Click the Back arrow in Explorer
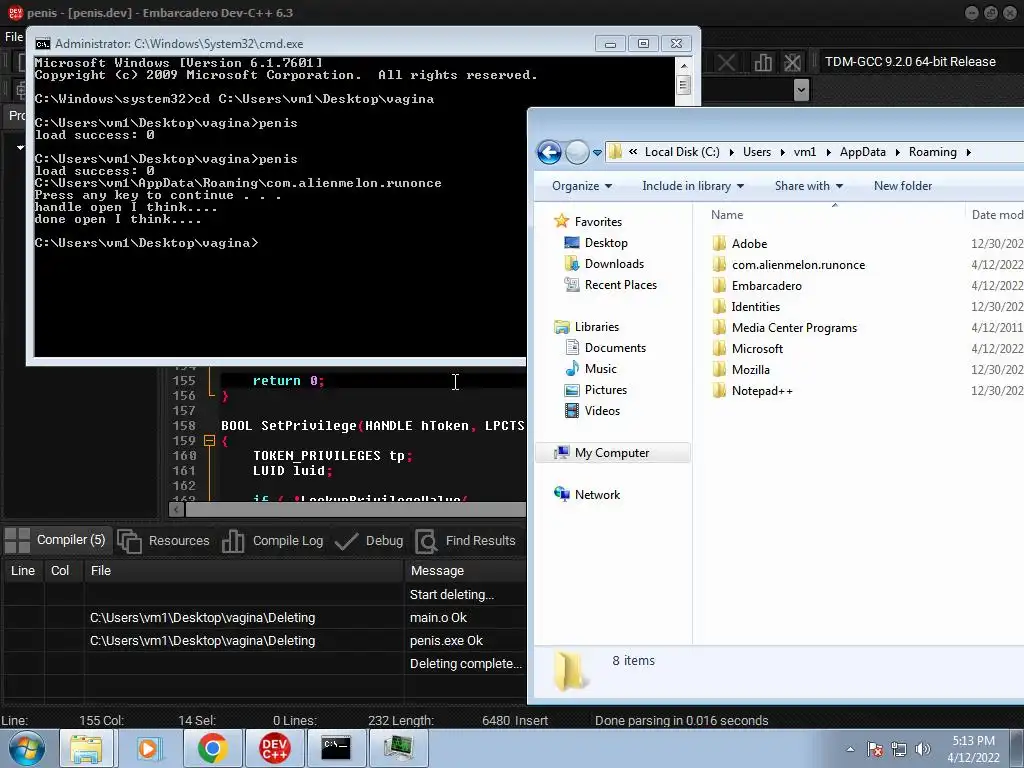1024x768 pixels. 549,152
